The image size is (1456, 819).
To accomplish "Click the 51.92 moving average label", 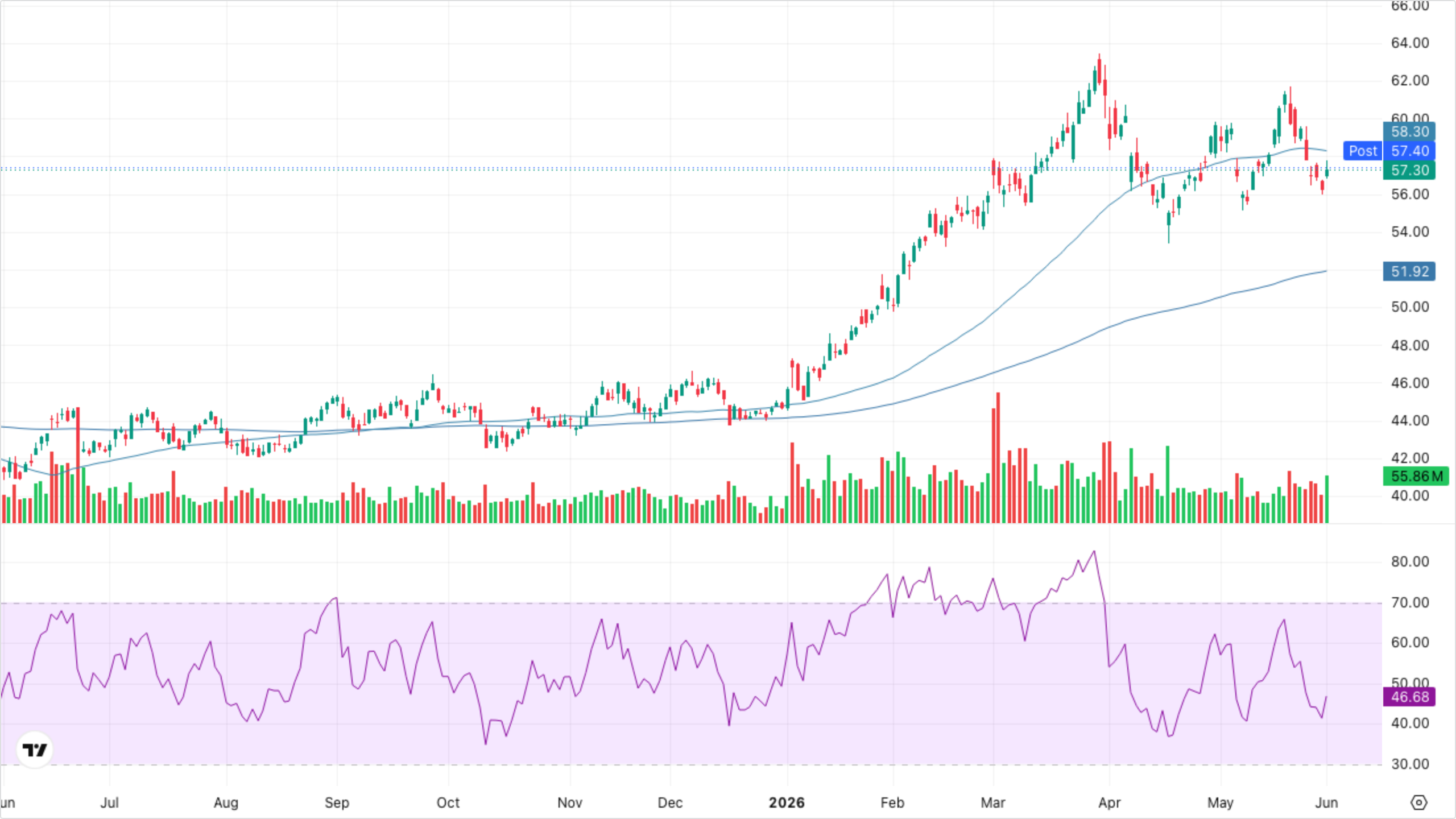I will (x=1409, y=271).
